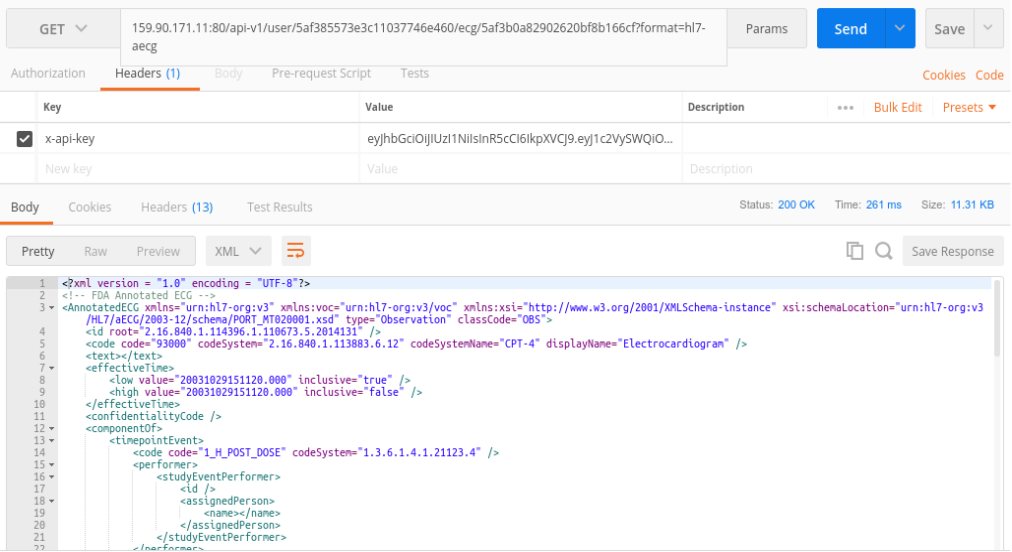The image size is (1012, 552).
Task: Collapse the timepointEvent node at line 13
Action: tap(52, 441)
